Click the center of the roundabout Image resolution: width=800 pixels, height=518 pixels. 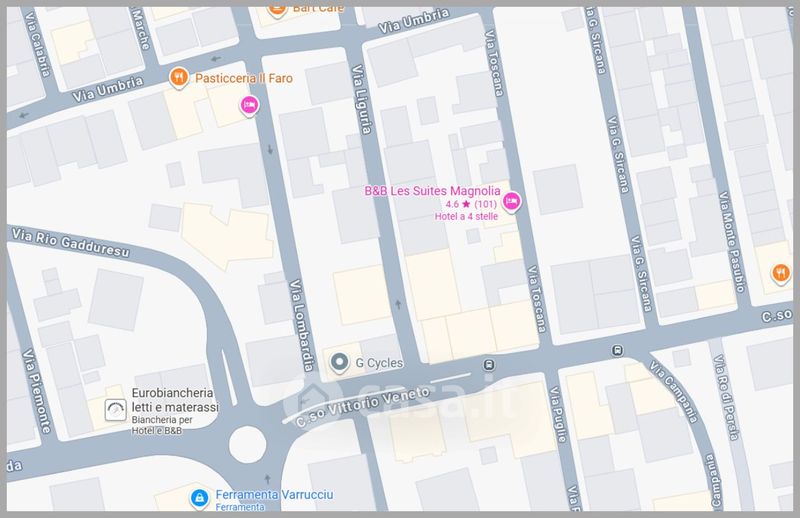249,442
